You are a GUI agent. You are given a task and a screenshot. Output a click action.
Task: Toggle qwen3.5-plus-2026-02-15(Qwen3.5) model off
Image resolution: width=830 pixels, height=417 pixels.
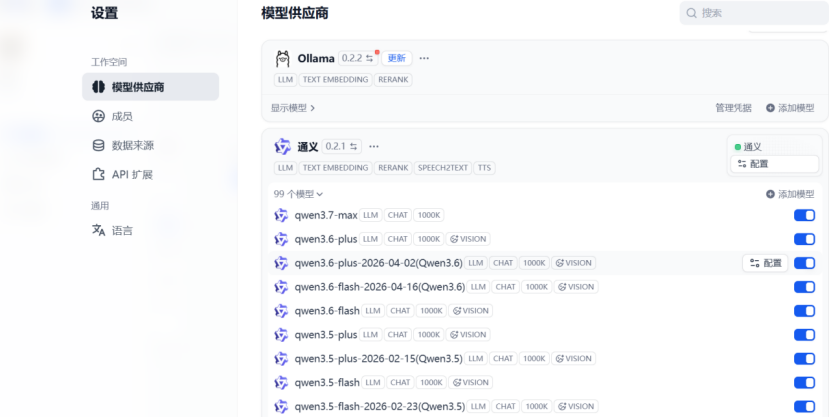(x=804, y=359)
